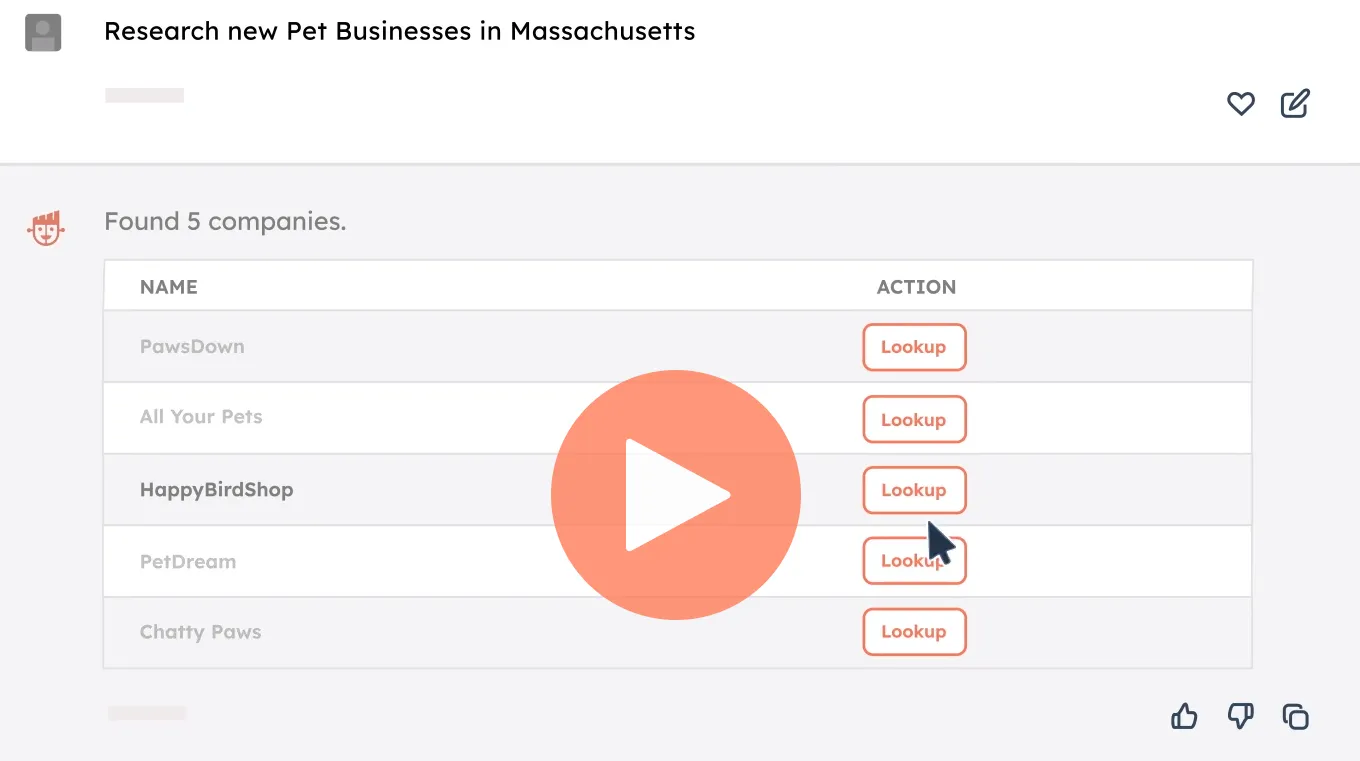Viewport: 1360px width, 761px height.
Task: Click Lookup for HappyBirdShop
Action: [x=914, y=490]
